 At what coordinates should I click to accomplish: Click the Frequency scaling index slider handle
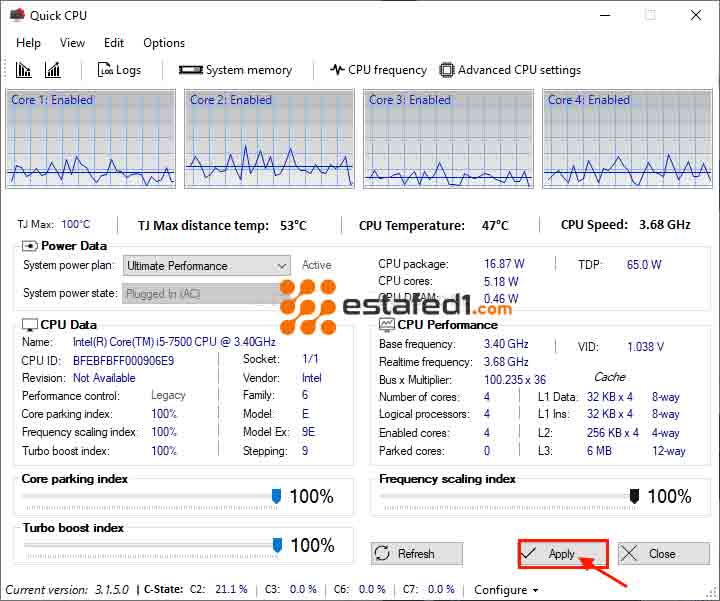point(634,496)
